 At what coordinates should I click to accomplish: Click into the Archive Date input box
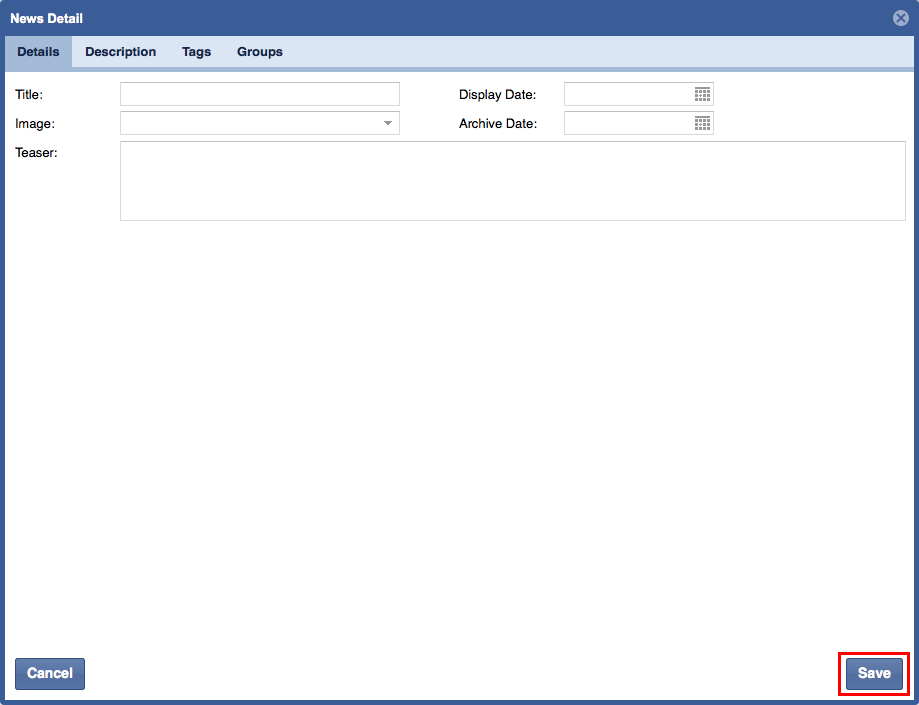628,123
